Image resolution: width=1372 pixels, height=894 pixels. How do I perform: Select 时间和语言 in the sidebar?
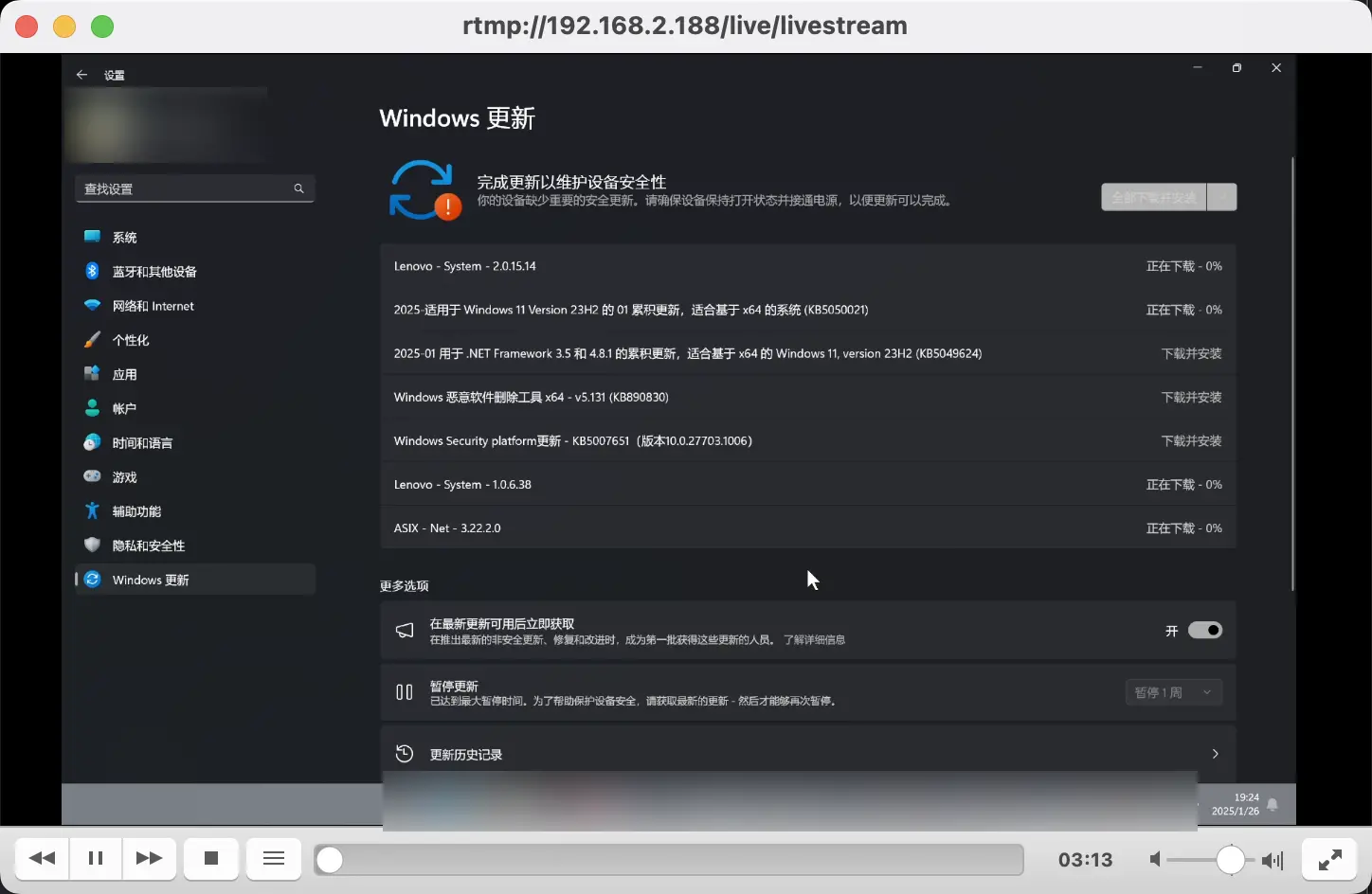click(x=194, y=442)
